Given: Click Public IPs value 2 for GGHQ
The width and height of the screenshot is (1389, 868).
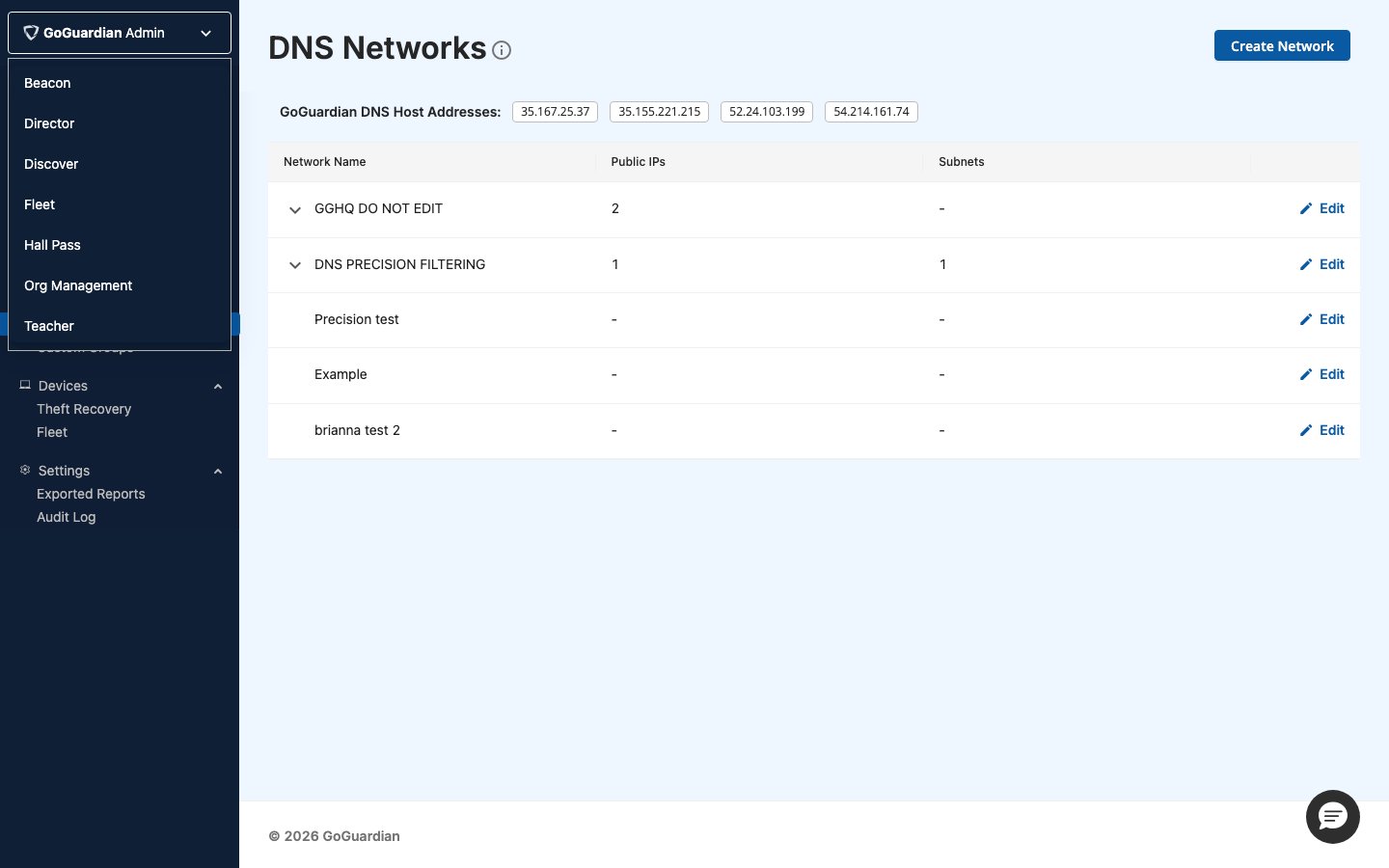Looking at the screenshot, I should [x=615, y=208].
